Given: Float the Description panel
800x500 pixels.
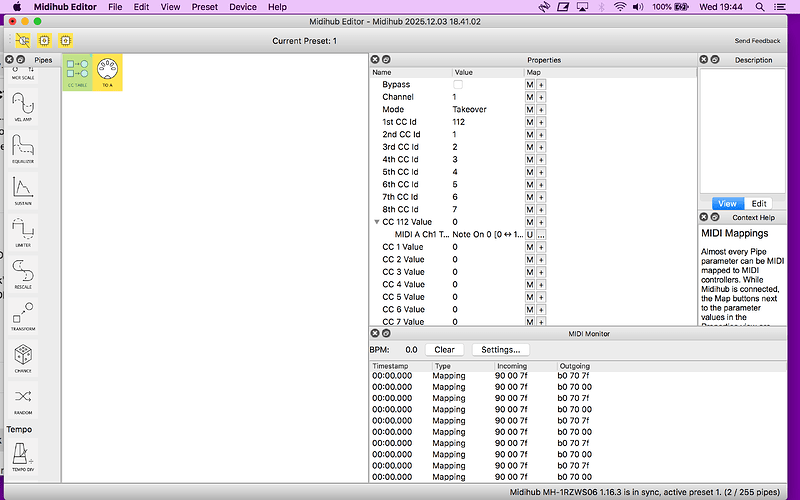Looking at the screenshot, I should click(715, 60).
